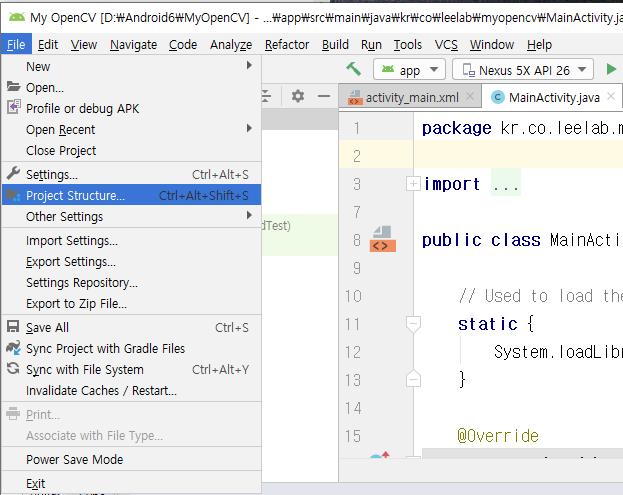Close the activity_main.xml tab

[x=470, y=97]
